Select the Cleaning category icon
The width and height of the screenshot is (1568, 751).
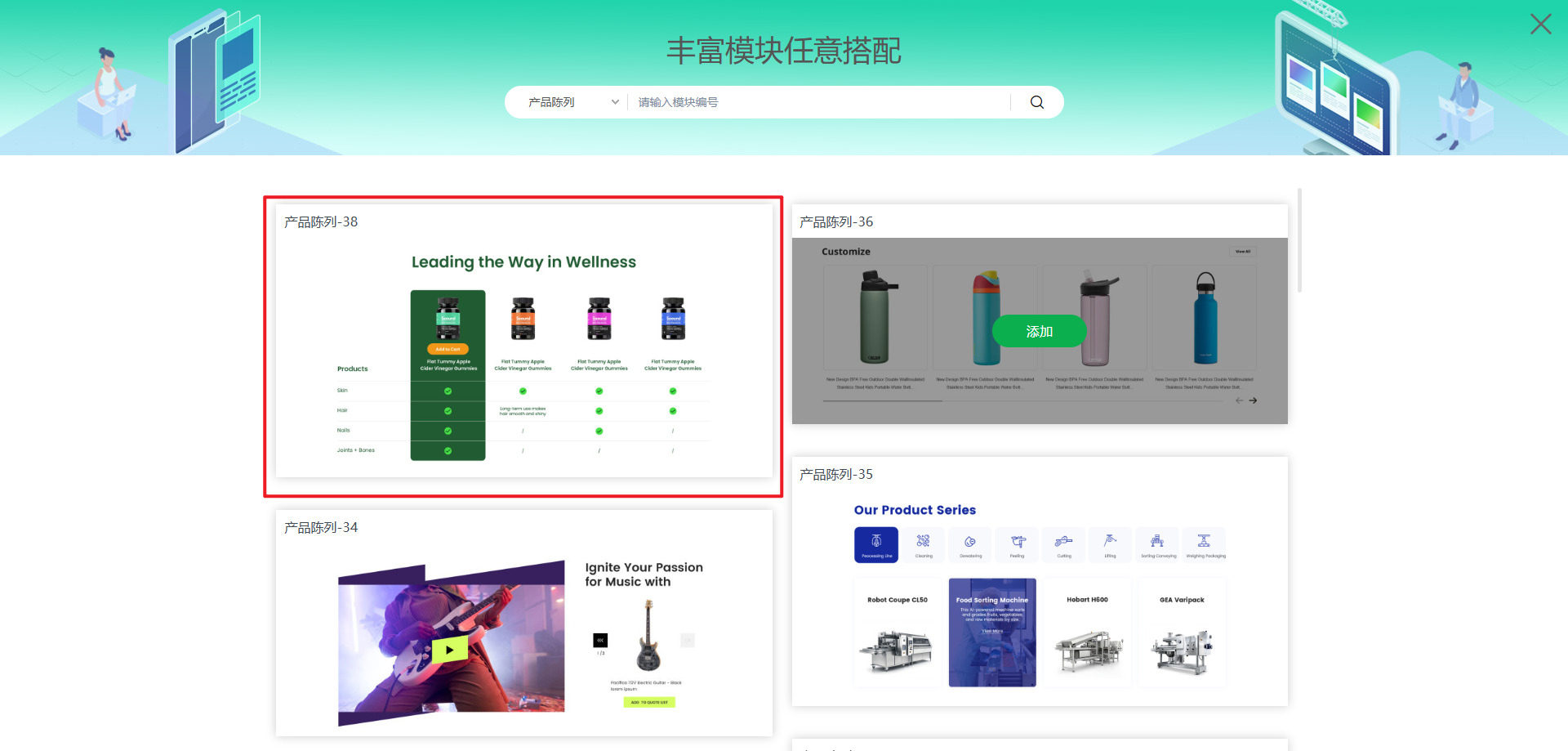pyautogui.click(x=923, y=544)
